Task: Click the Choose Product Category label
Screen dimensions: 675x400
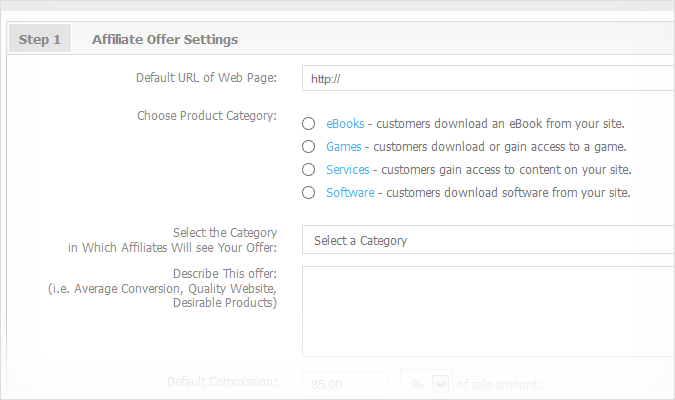Action: point(206,116)
